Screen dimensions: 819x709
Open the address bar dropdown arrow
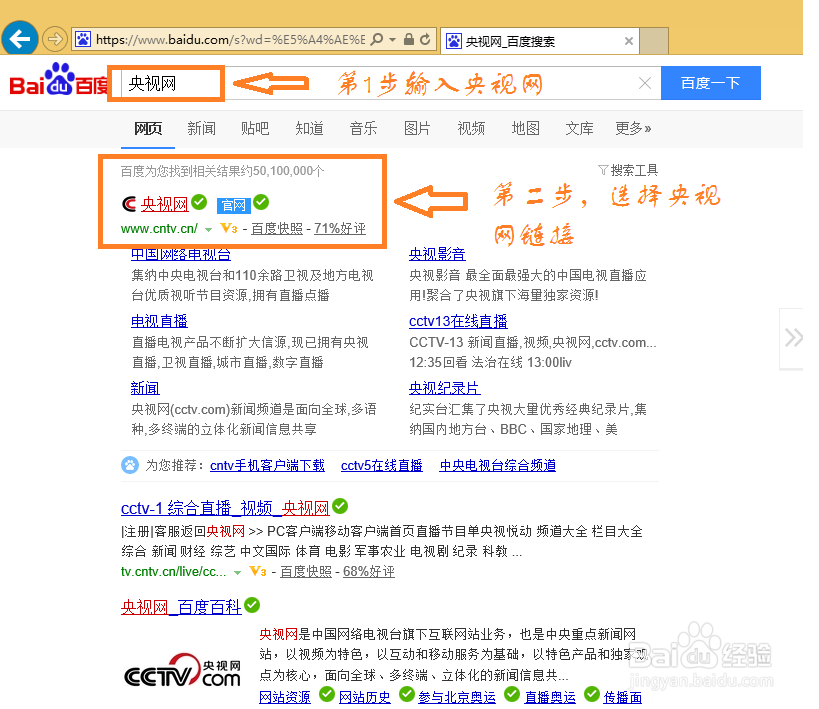point(393,40)
